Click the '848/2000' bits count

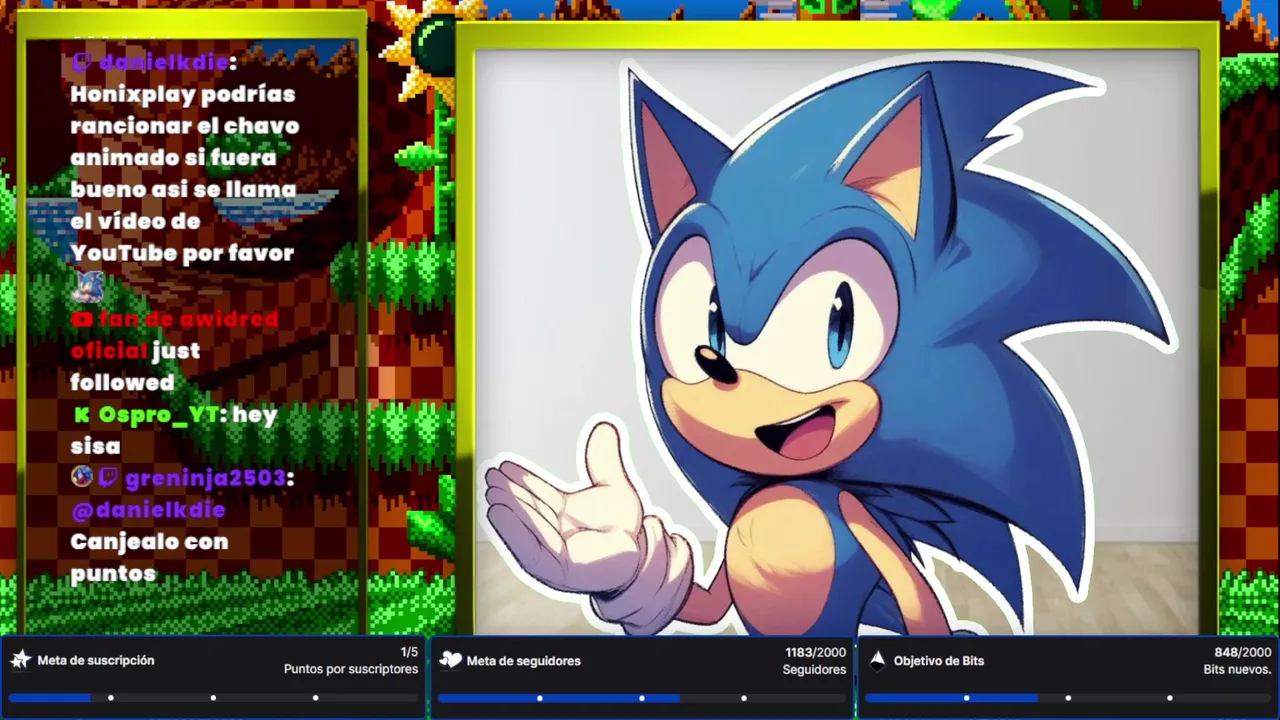1243,652
